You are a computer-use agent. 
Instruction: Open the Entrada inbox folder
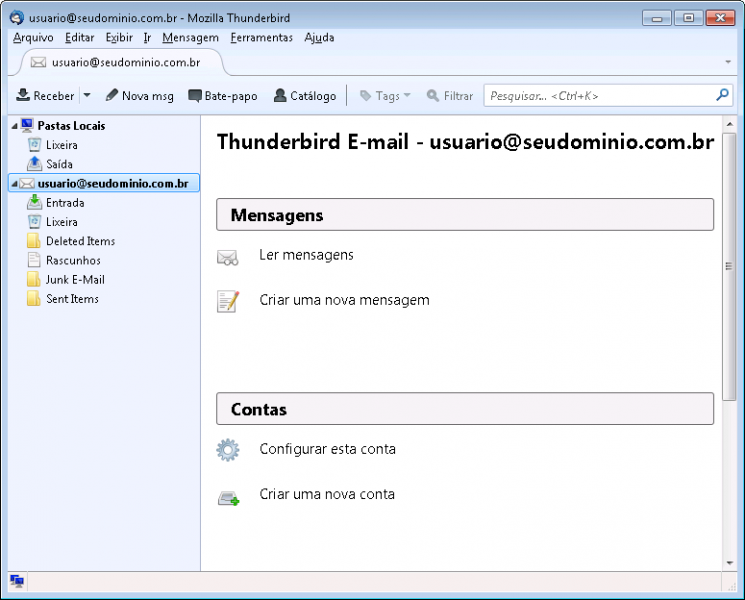(65, 203)
